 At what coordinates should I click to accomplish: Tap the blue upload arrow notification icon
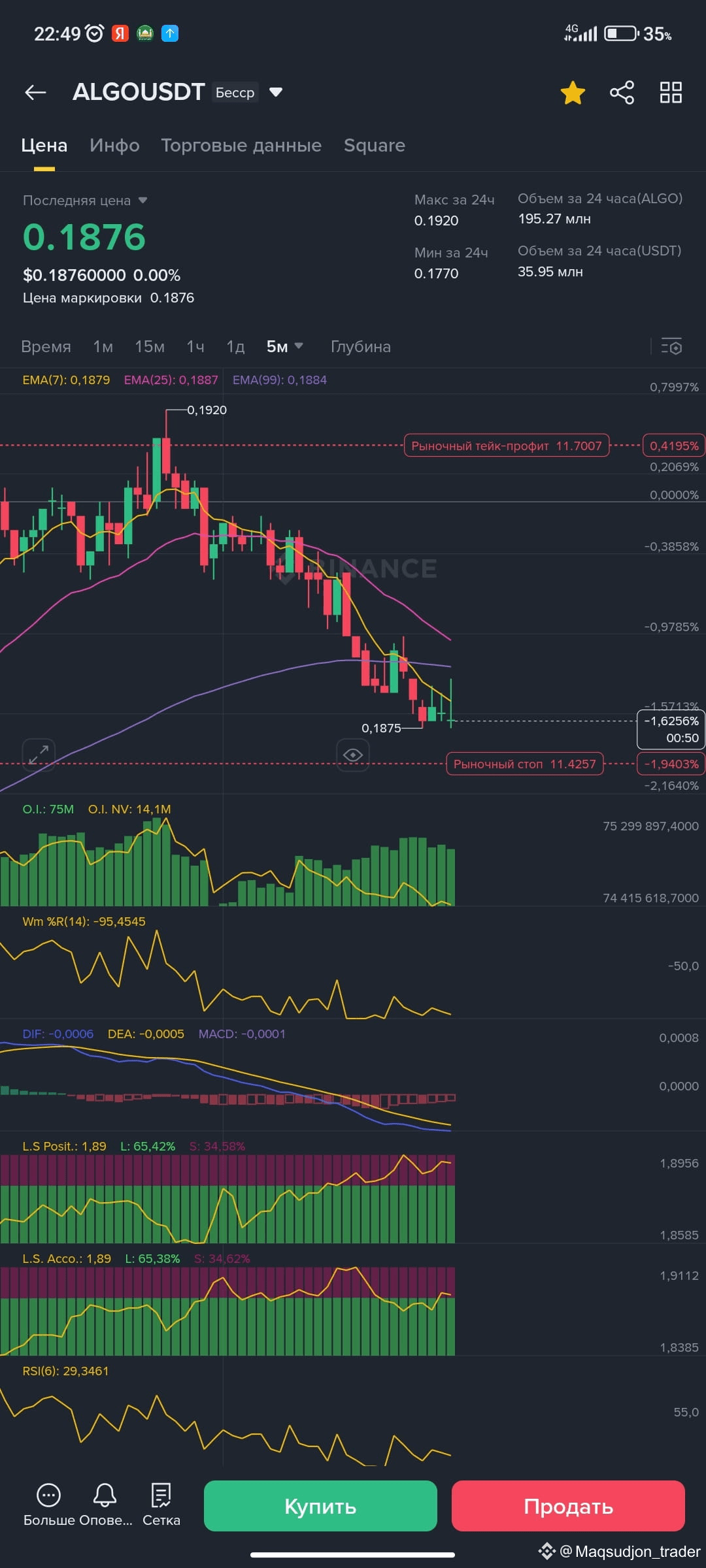[x=170, y=33]
